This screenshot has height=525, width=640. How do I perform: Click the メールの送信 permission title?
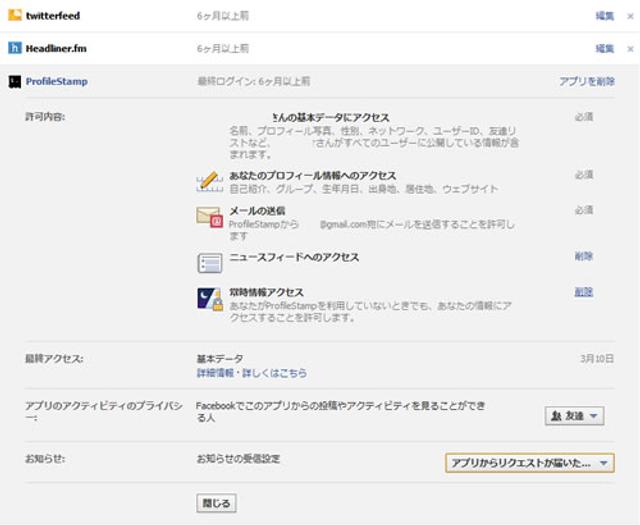[x=257, y=211]
